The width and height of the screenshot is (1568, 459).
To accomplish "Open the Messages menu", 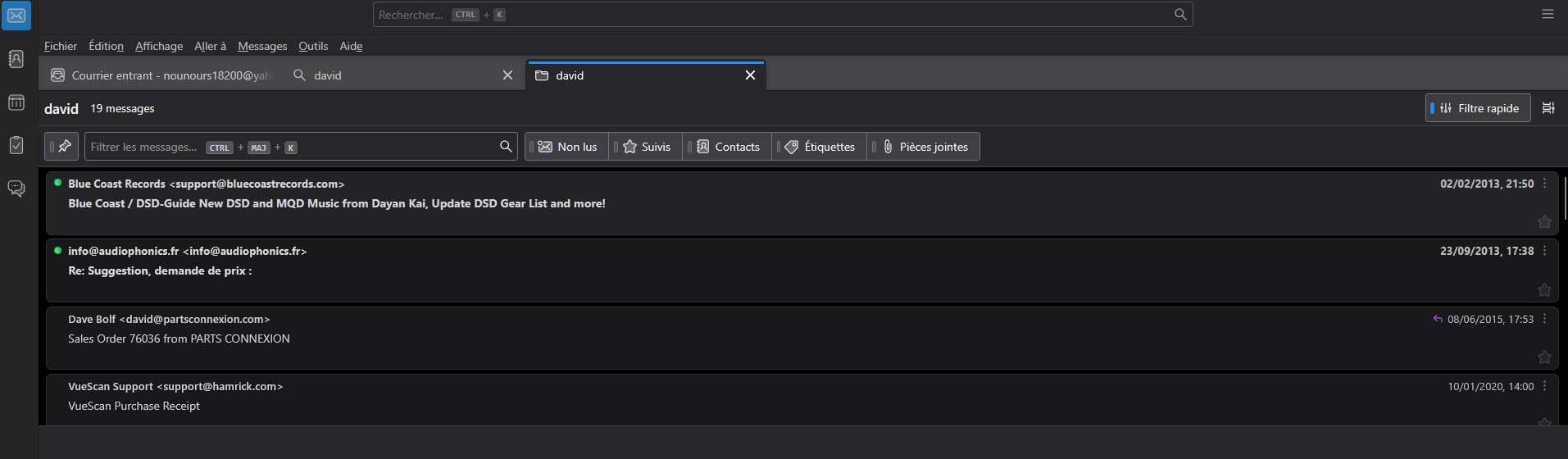I will coord(262,46).
